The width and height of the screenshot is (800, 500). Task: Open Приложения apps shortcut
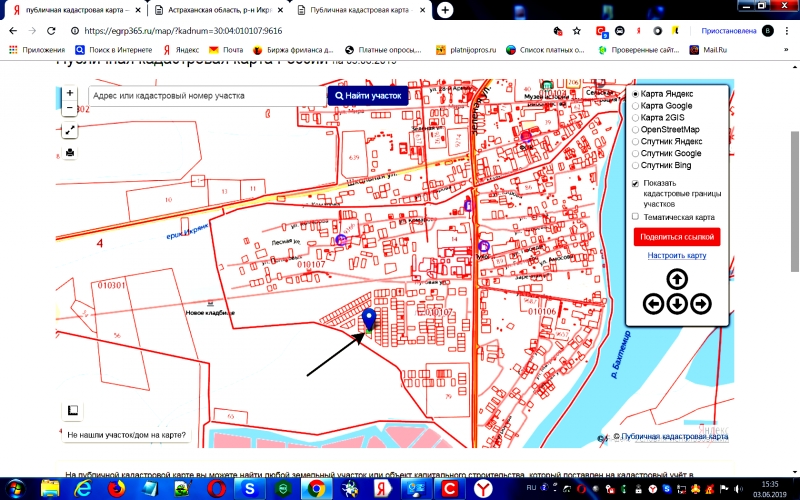click(x=37, y=50)
